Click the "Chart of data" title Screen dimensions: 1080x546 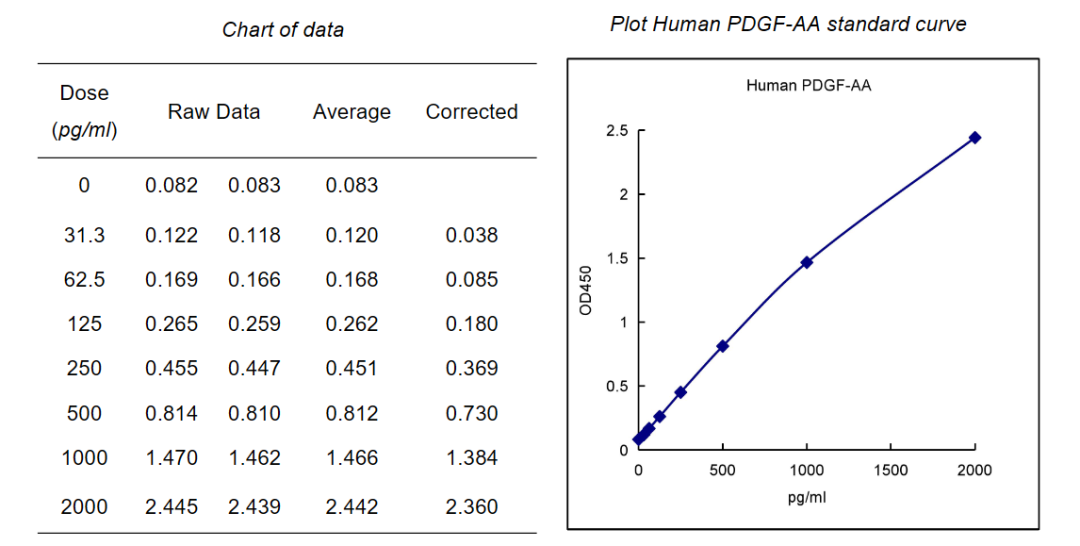[283, 30]
